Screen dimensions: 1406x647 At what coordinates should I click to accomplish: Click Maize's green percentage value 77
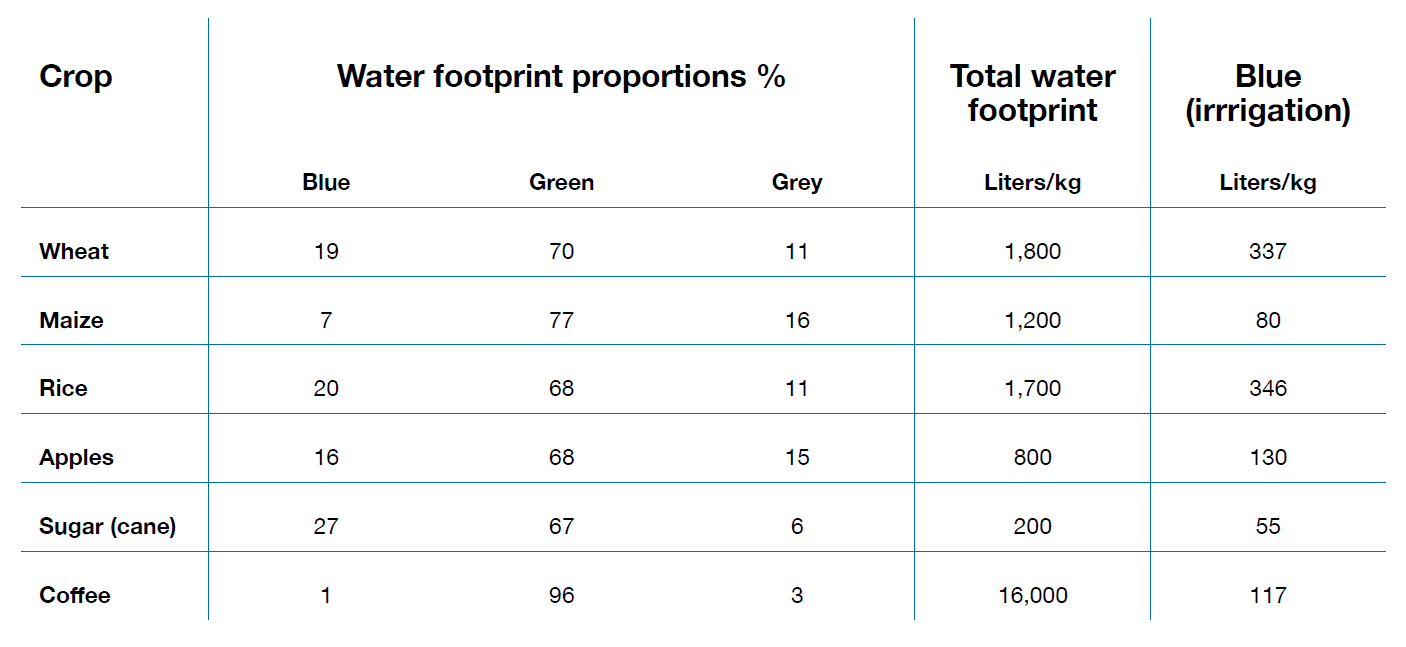point(561,321)
